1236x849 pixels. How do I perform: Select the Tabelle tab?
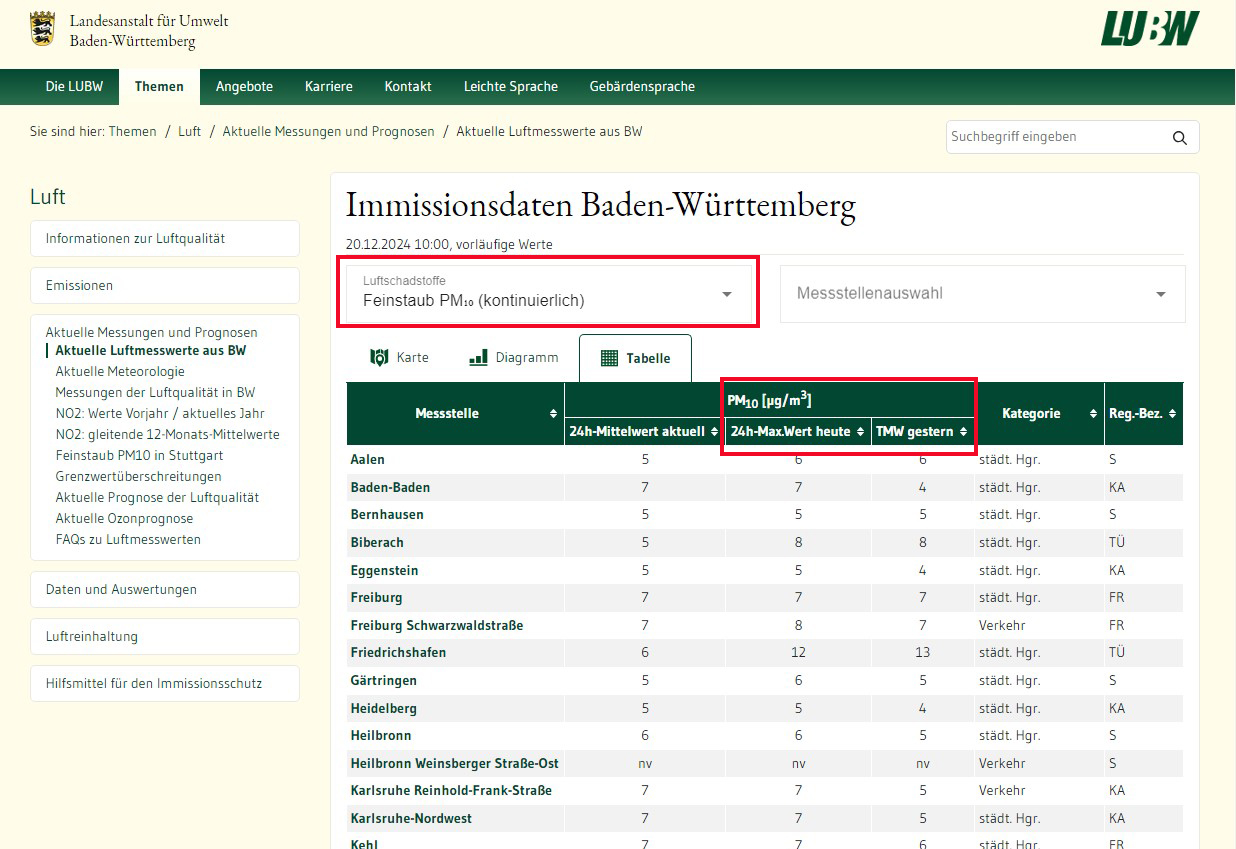click(x=635, y=358)
